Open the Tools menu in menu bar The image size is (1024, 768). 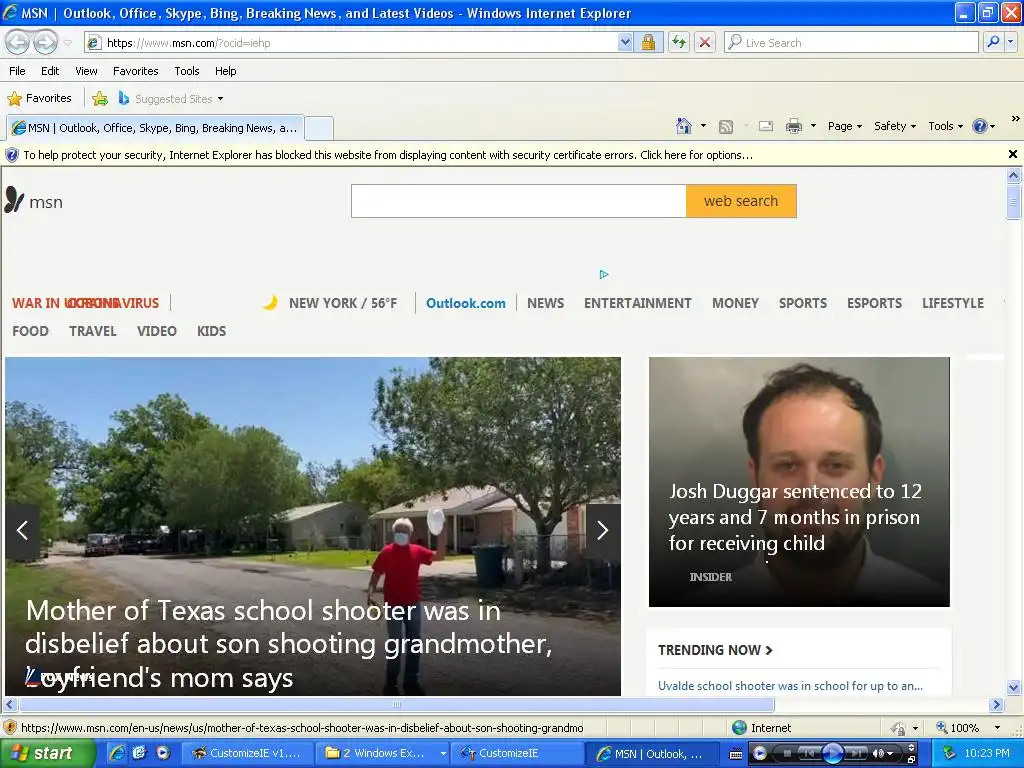click(x=187, y=71)
